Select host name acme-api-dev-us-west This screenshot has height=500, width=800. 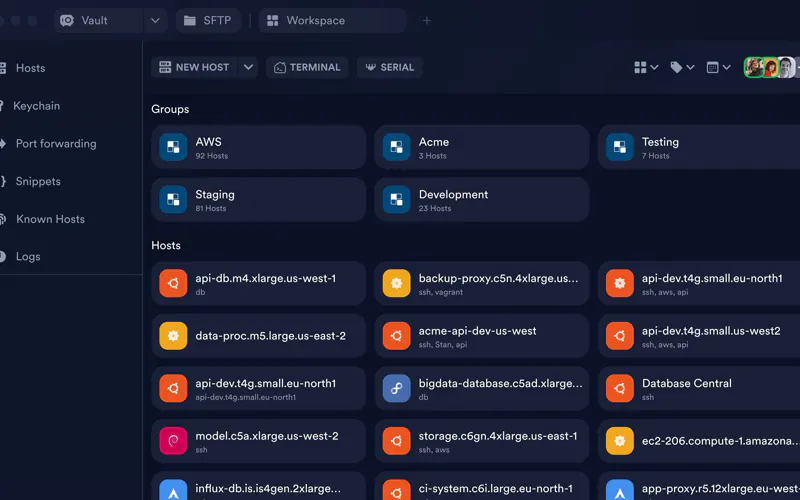coord(478,331)
